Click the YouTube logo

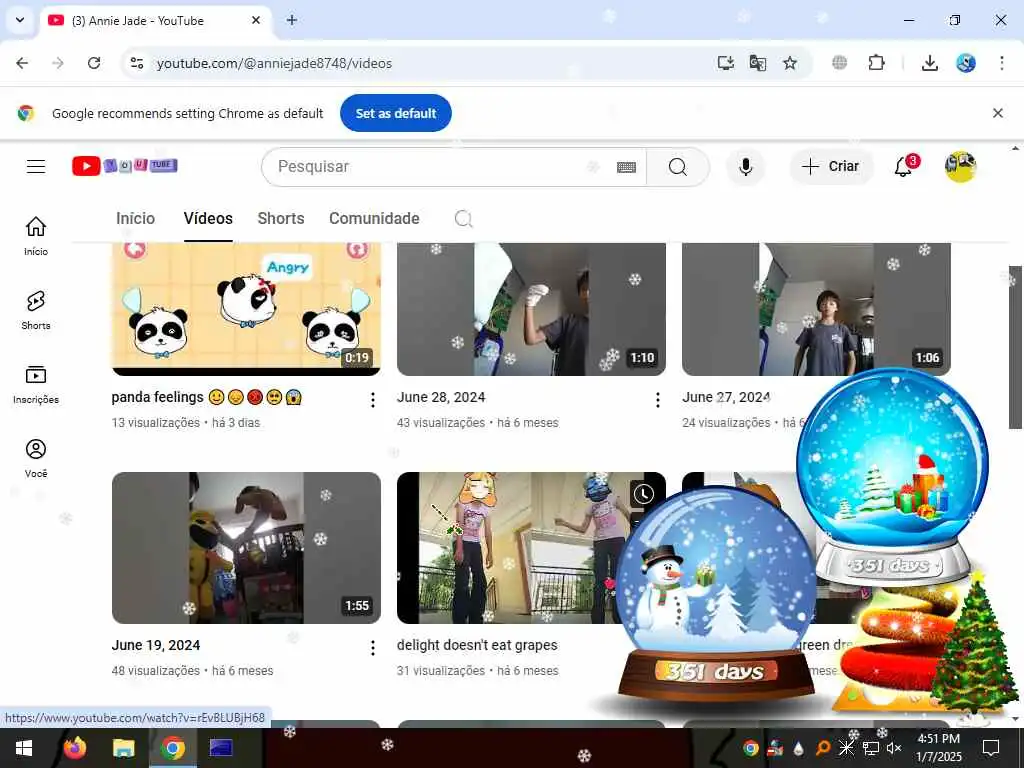point(124,166)
